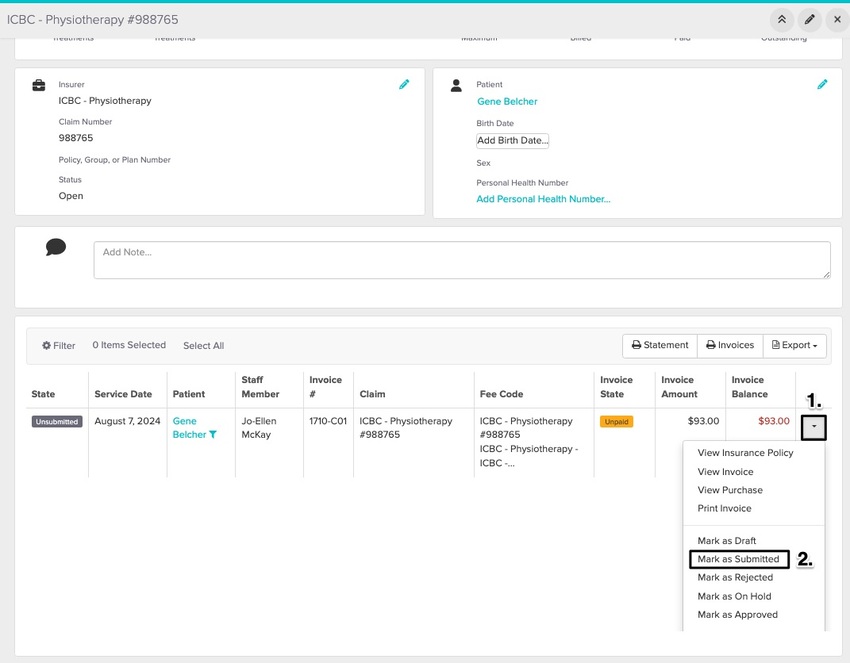
Task: Click invoice number 1710-C01 cell
Action: coord(328,421)
